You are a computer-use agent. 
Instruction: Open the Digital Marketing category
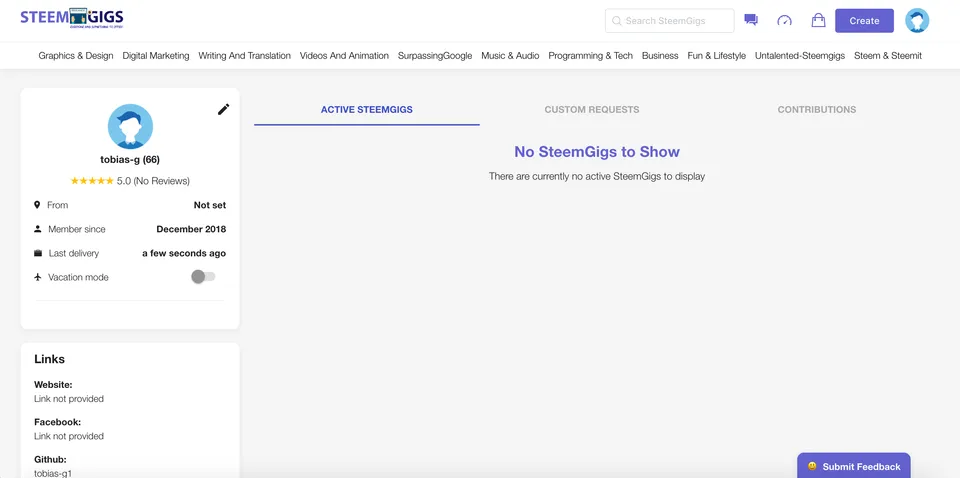(x=156, y=56)
